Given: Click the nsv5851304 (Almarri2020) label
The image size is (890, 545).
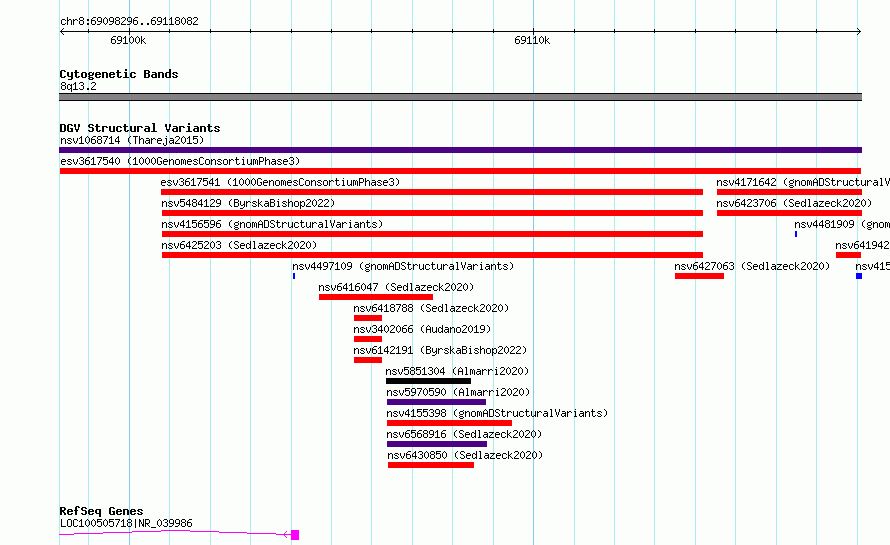Looking at the screenshot, I should point(457,371).
